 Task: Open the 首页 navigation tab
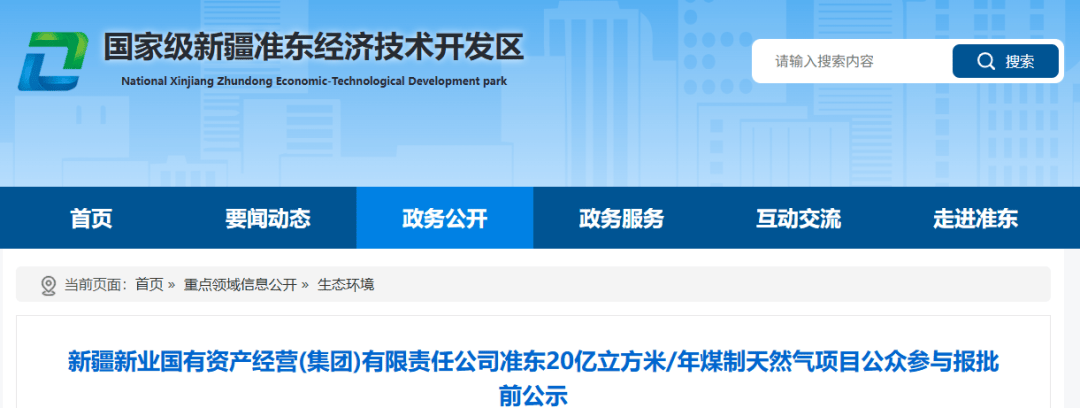tap(91, 218)
